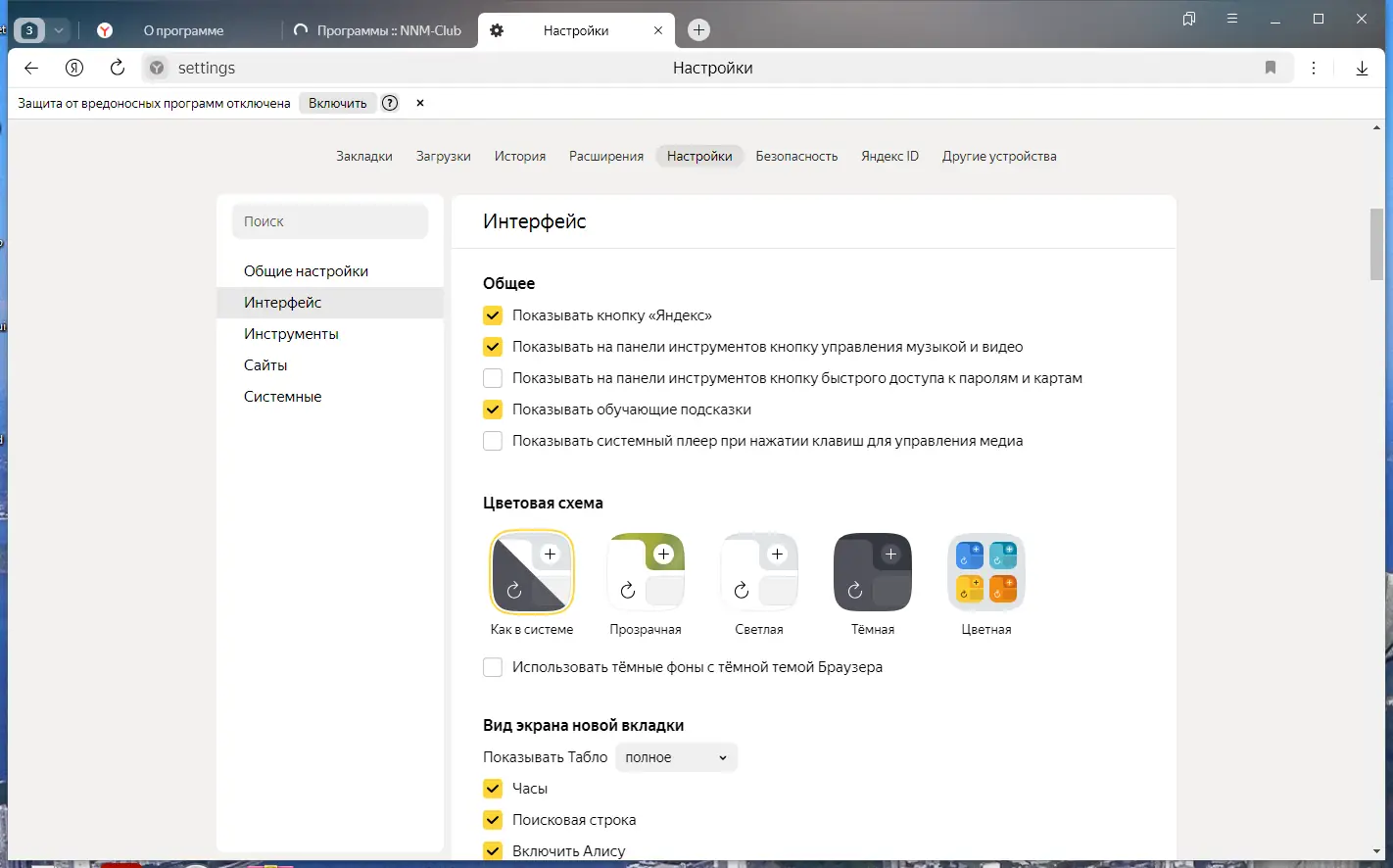Enable system player for media keys checkbox
This screenshot has width=1393, height=868.
coord(493,441)
